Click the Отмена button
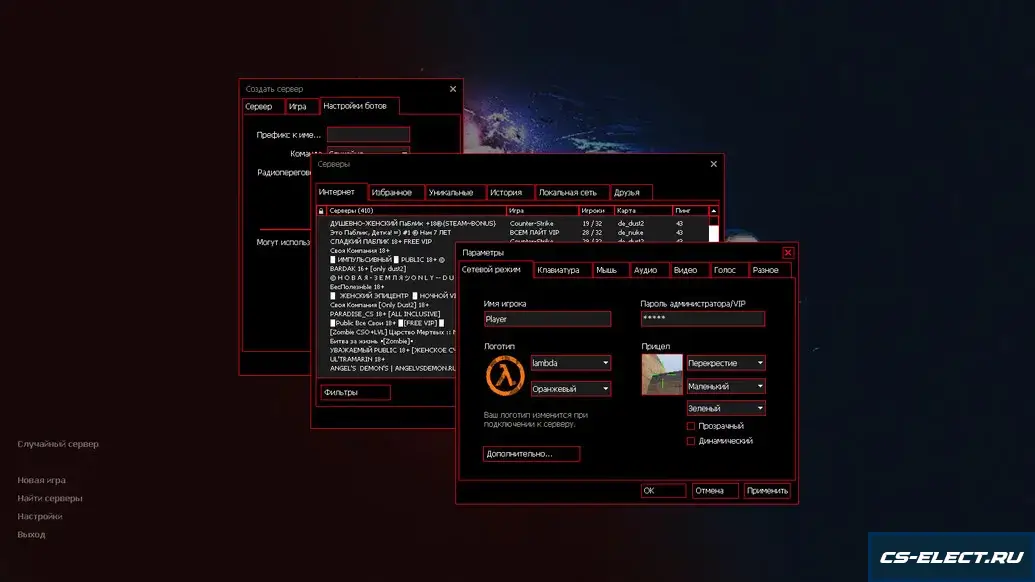This screenshot has width=1035, height=582. (715, 491)
